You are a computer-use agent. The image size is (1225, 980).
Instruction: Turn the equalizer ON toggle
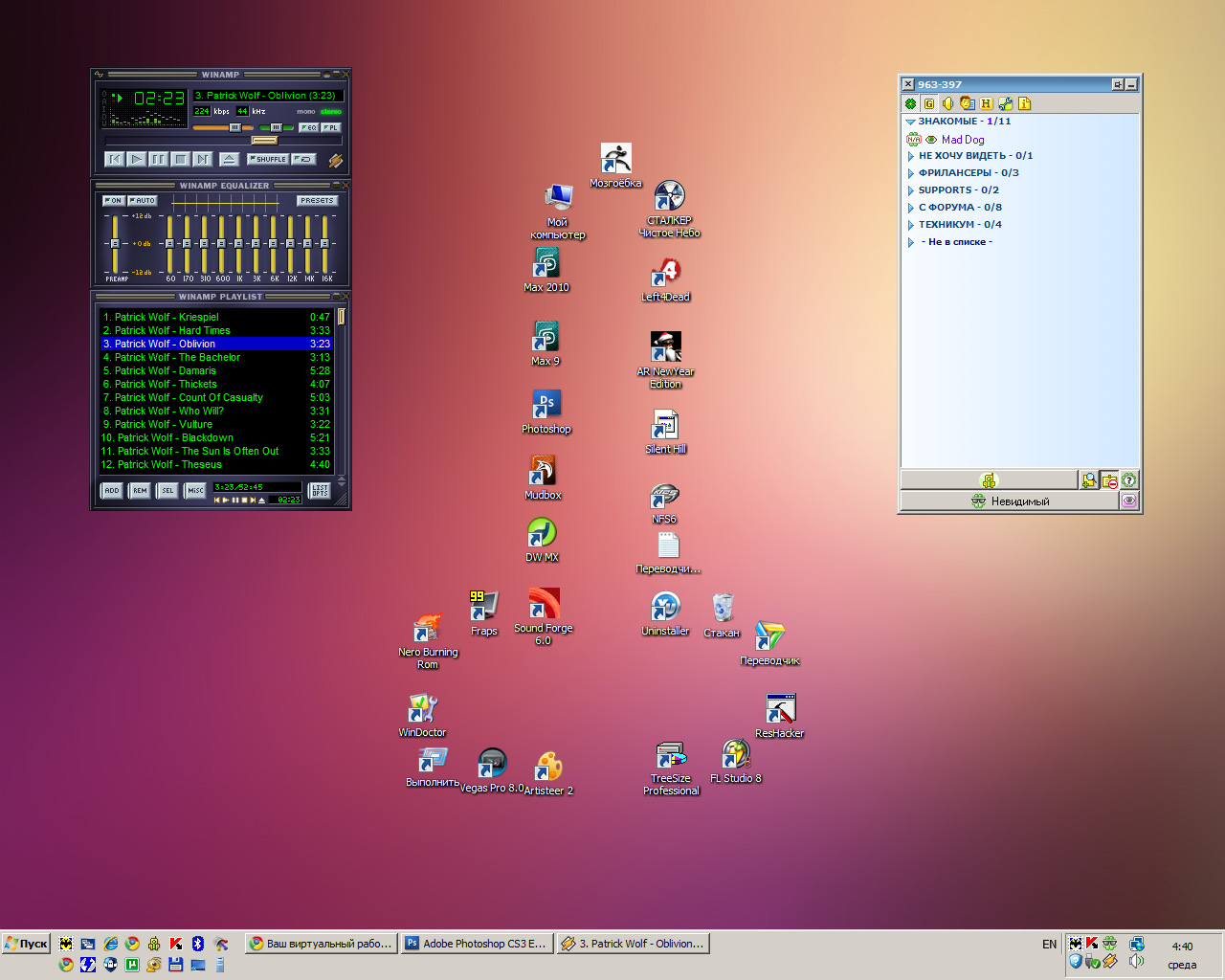pos(114,201)
